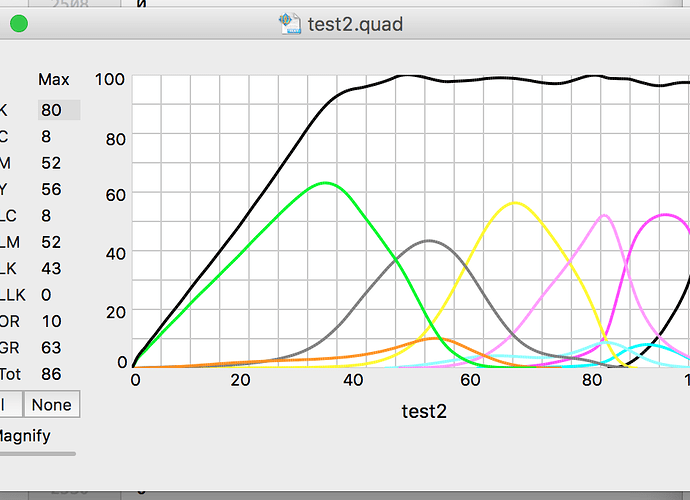Click the C channel max value 8
This screenshot has height=500, width=690.
point(47,136)
